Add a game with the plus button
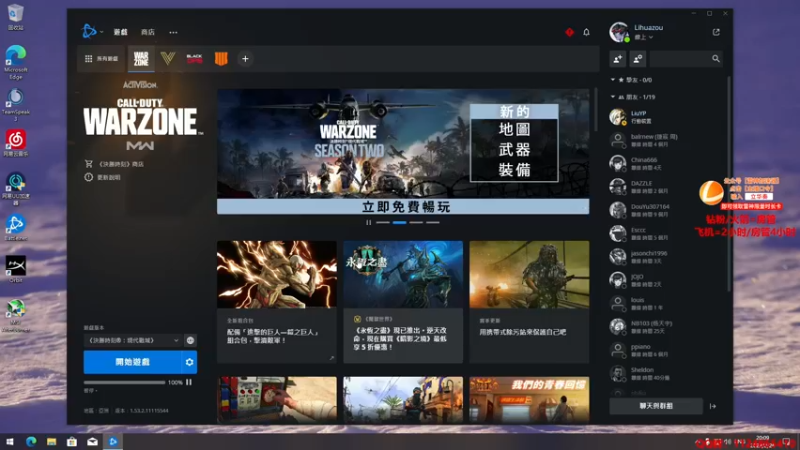Viewport: 800px width, 450px height. click(245, 59)
